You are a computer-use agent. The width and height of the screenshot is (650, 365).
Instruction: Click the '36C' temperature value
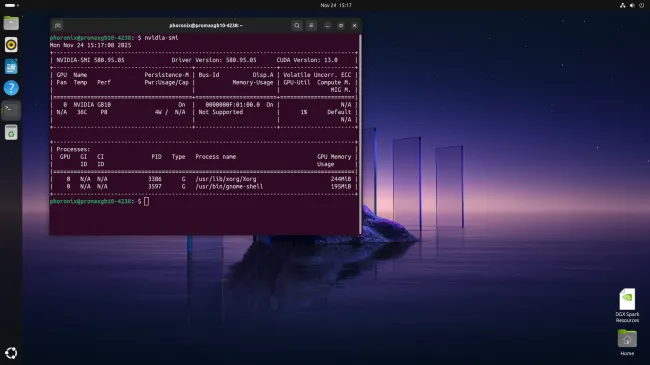[x=82, y=112]
